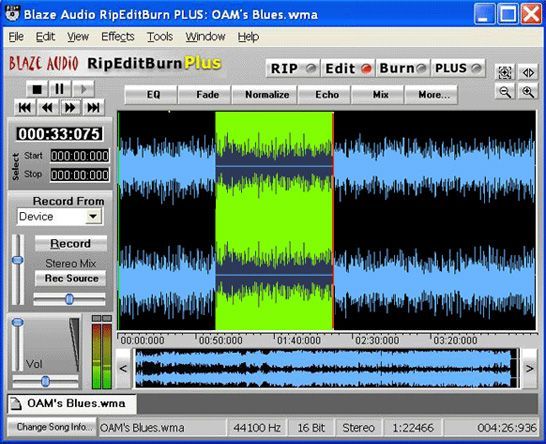Click the Start selection time field
The height and width of the screenshot is (444, 546).
click(80, 156)
